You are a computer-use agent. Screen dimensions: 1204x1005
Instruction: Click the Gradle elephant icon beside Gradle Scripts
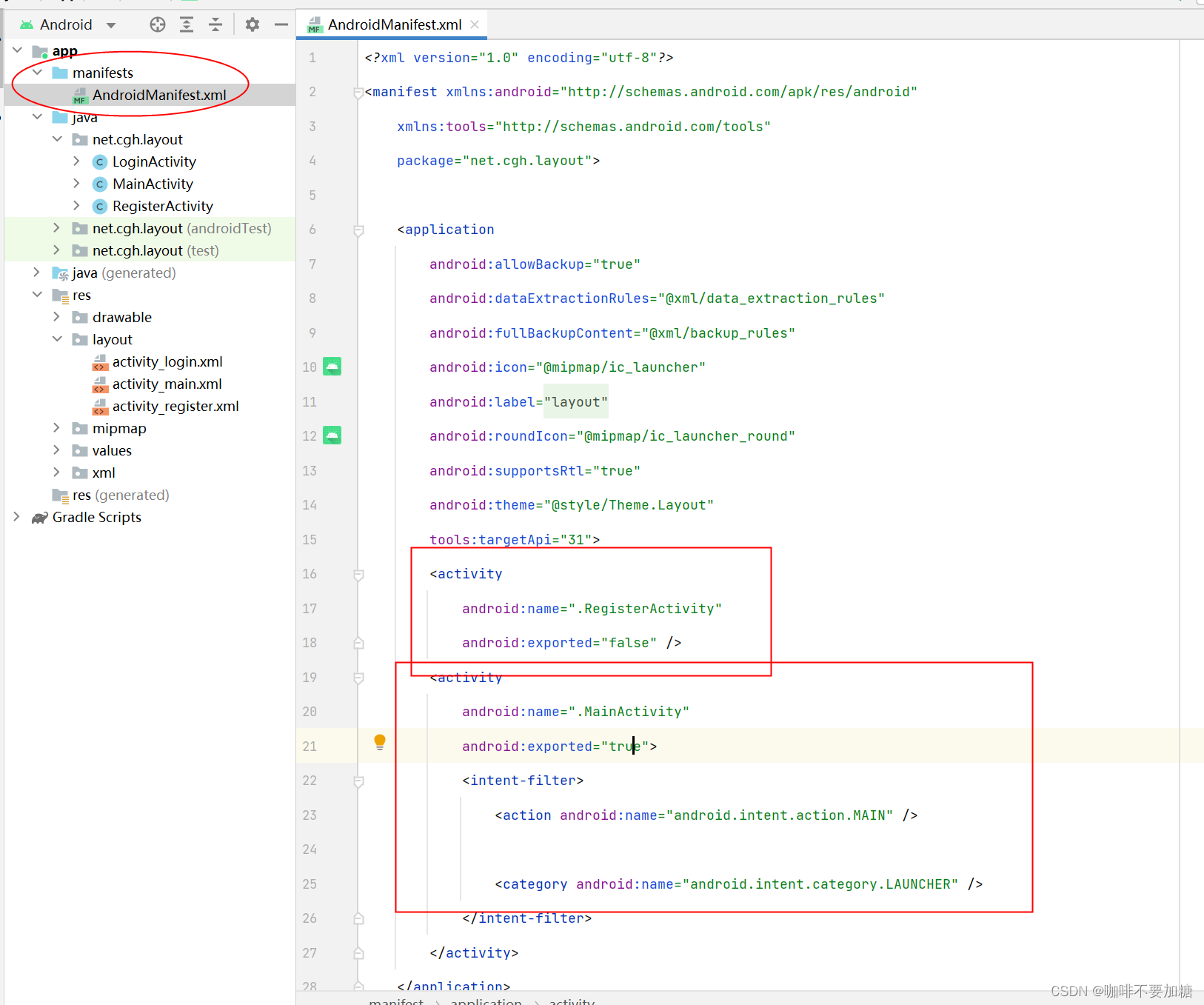tap(39, 517)
